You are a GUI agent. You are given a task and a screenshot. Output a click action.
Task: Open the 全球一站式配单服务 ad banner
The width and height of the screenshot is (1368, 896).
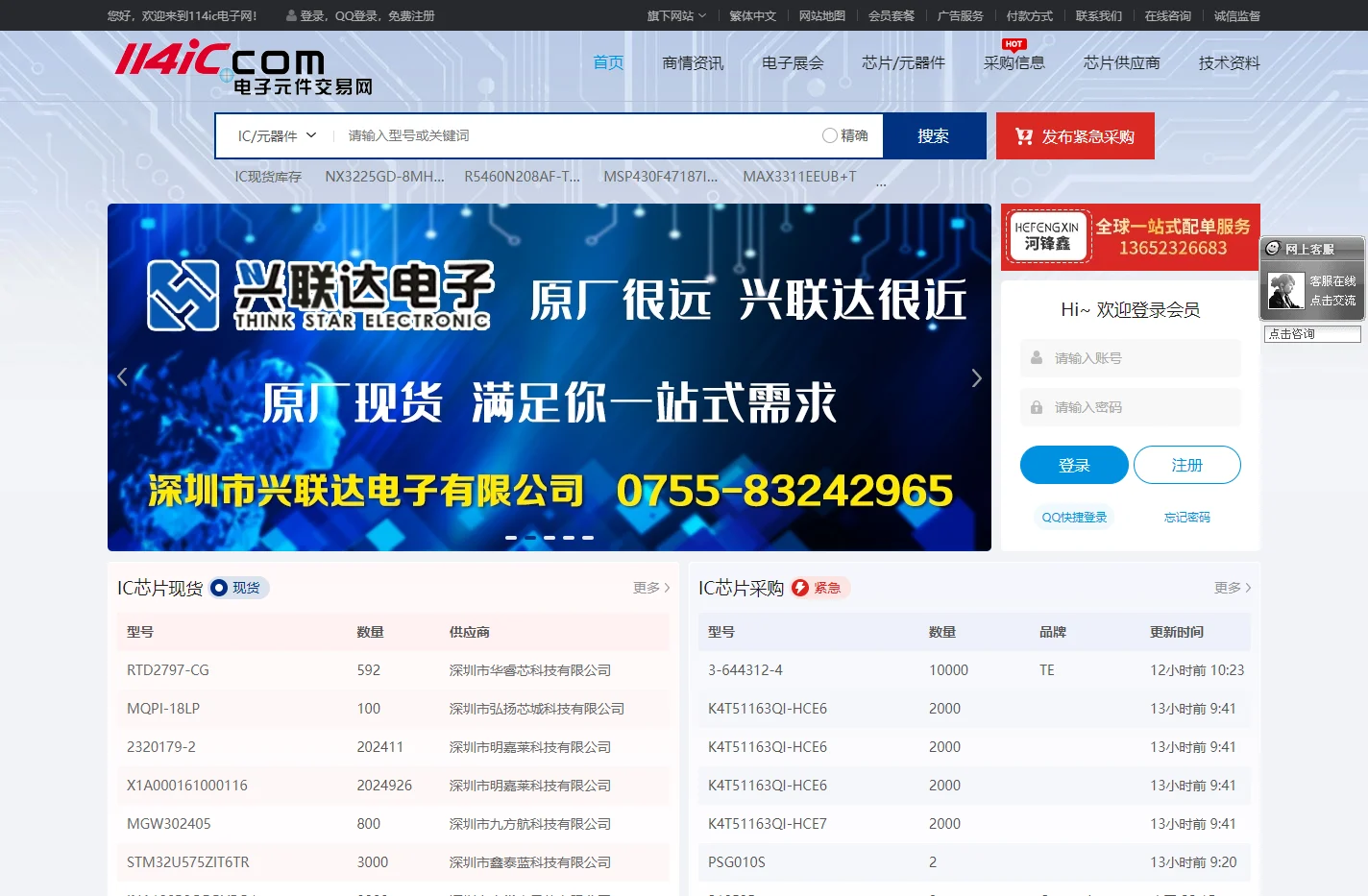1131,237
